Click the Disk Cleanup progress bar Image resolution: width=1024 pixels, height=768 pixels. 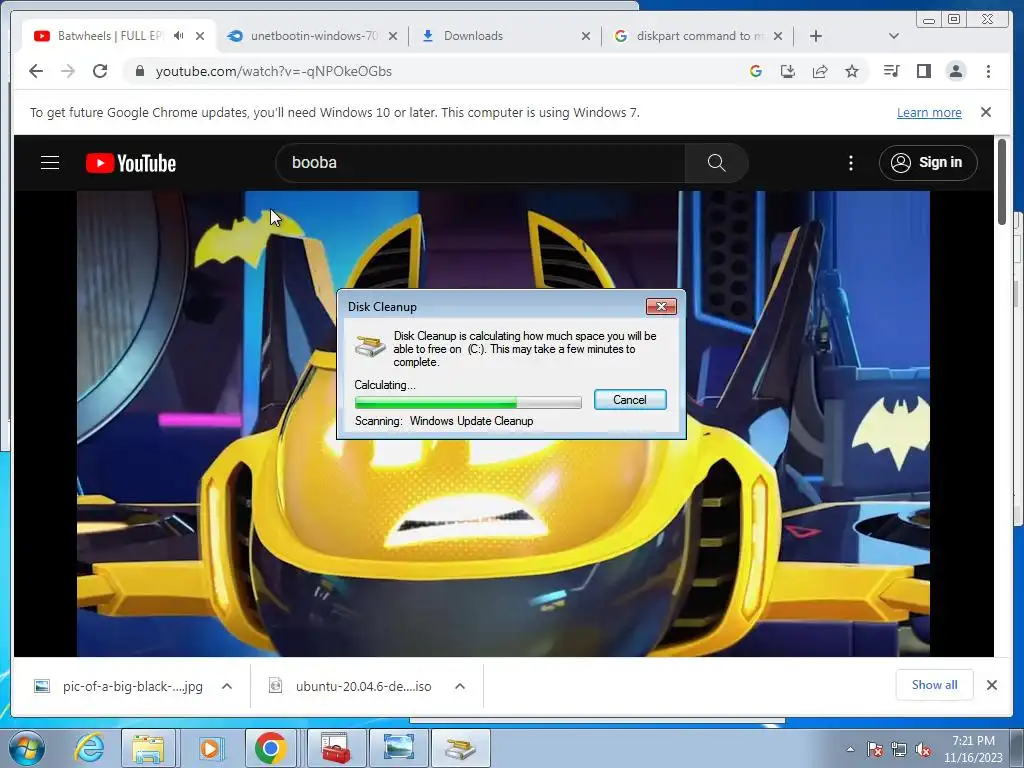pyautogui.click(x=468, y=402)
